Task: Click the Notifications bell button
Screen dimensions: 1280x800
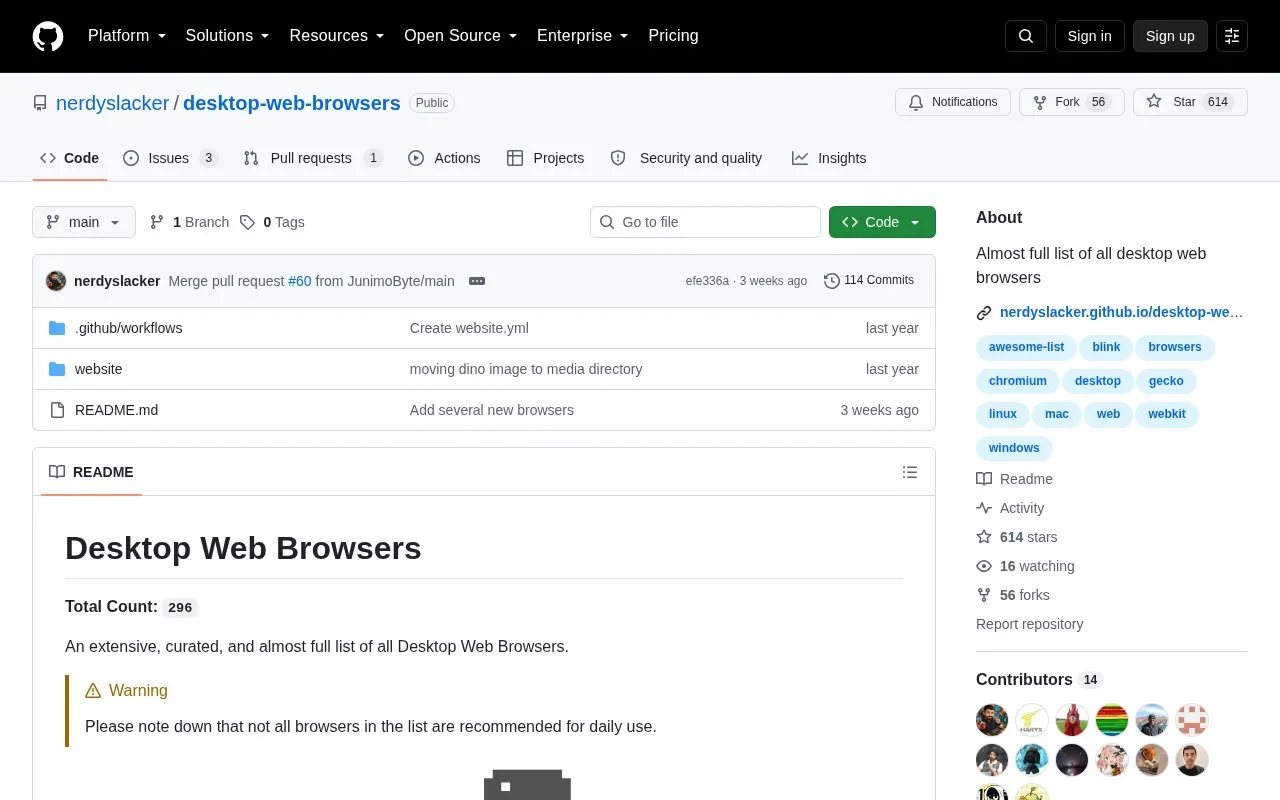Action: [x=953, y=102]
